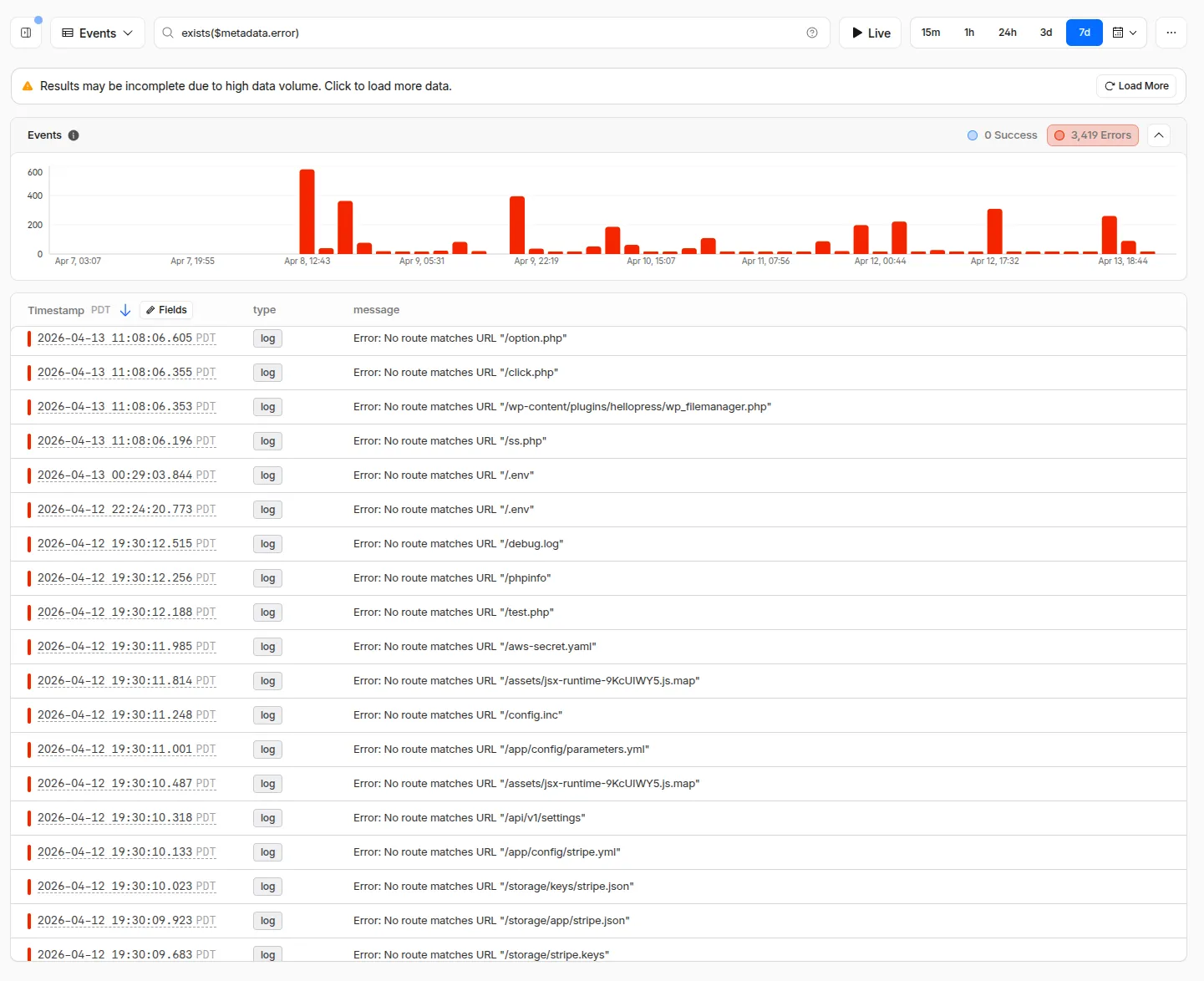Open the timestamp 2026-04-13 11:08:06.605

126,338
